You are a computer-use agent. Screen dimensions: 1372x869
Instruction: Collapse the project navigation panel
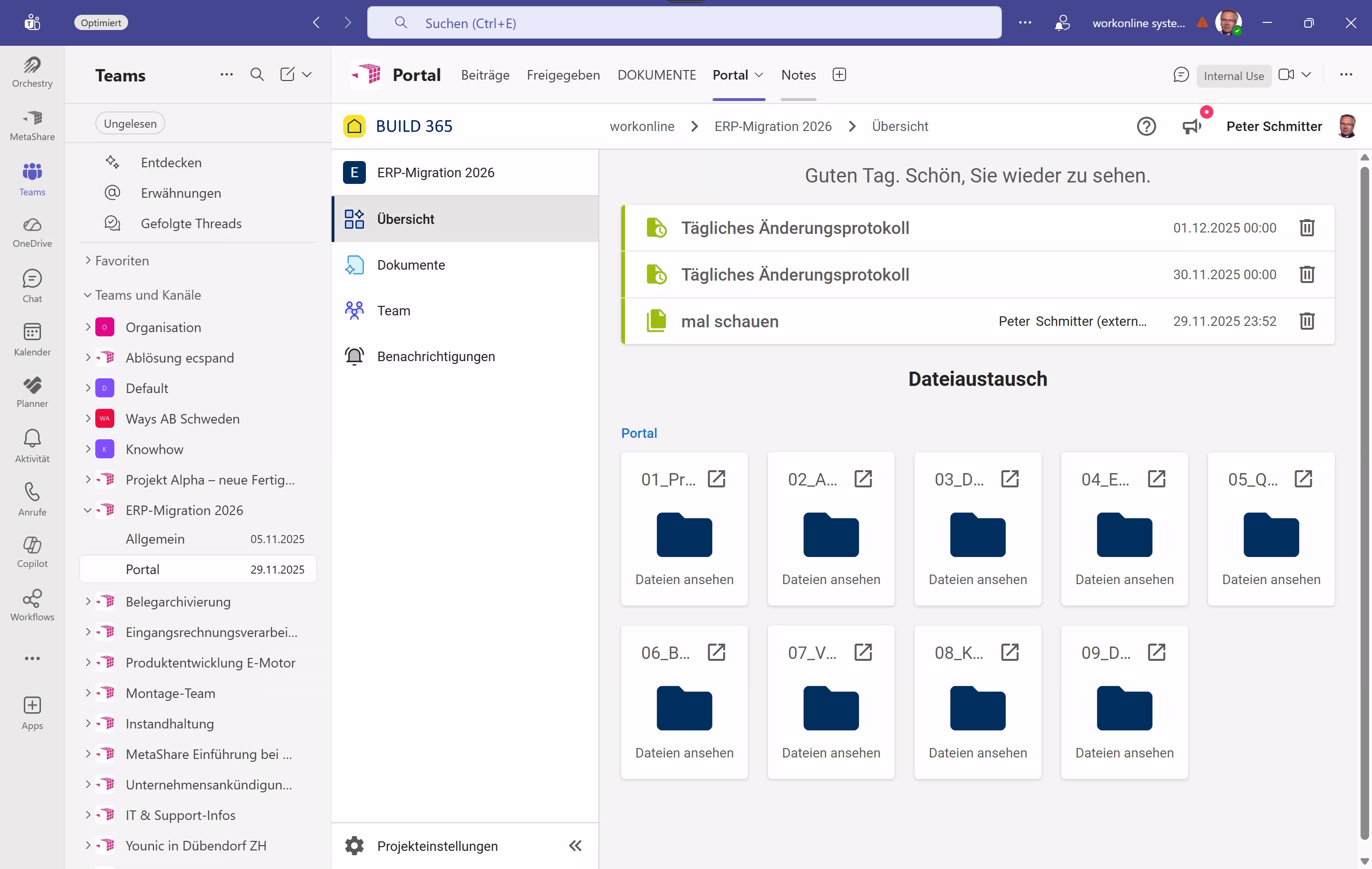pos(575,846)
